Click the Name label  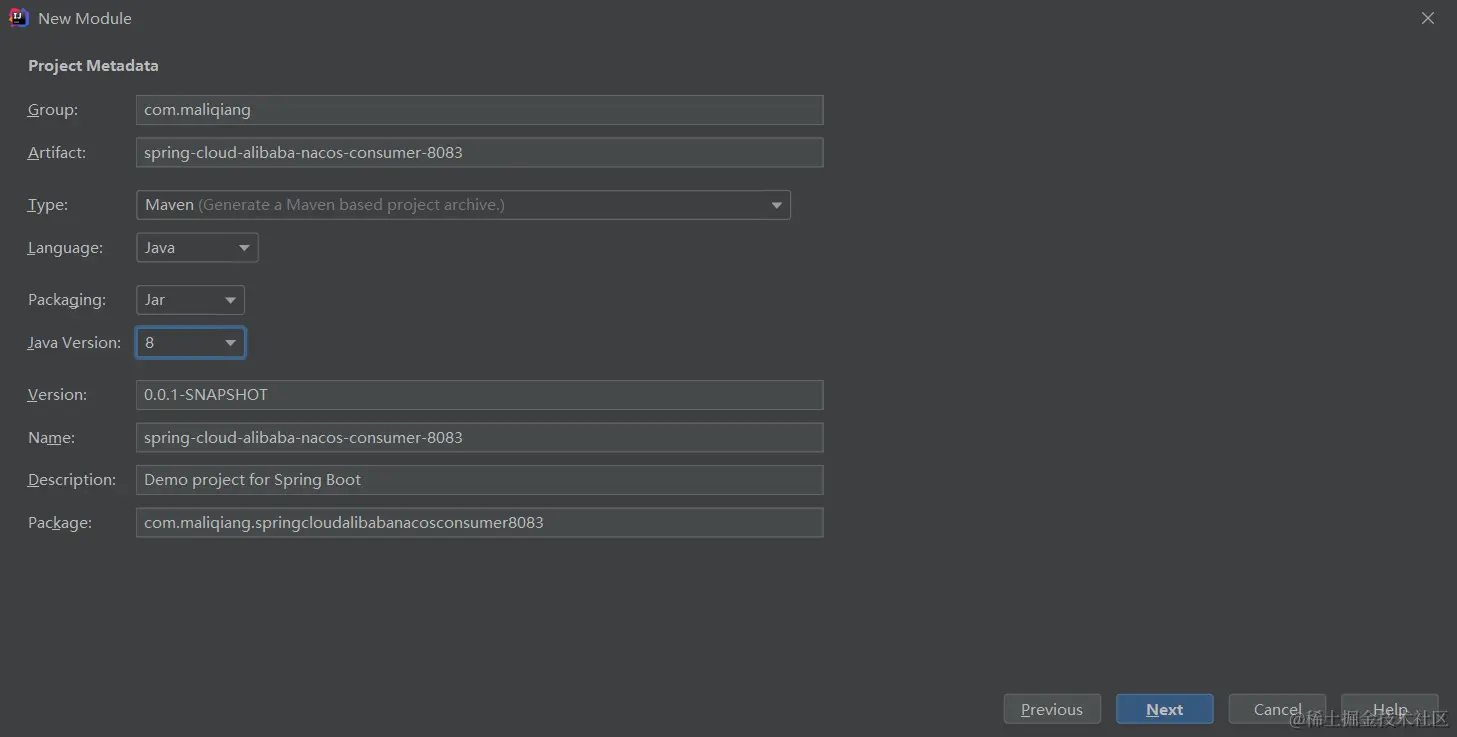click(x=51, y=437)
